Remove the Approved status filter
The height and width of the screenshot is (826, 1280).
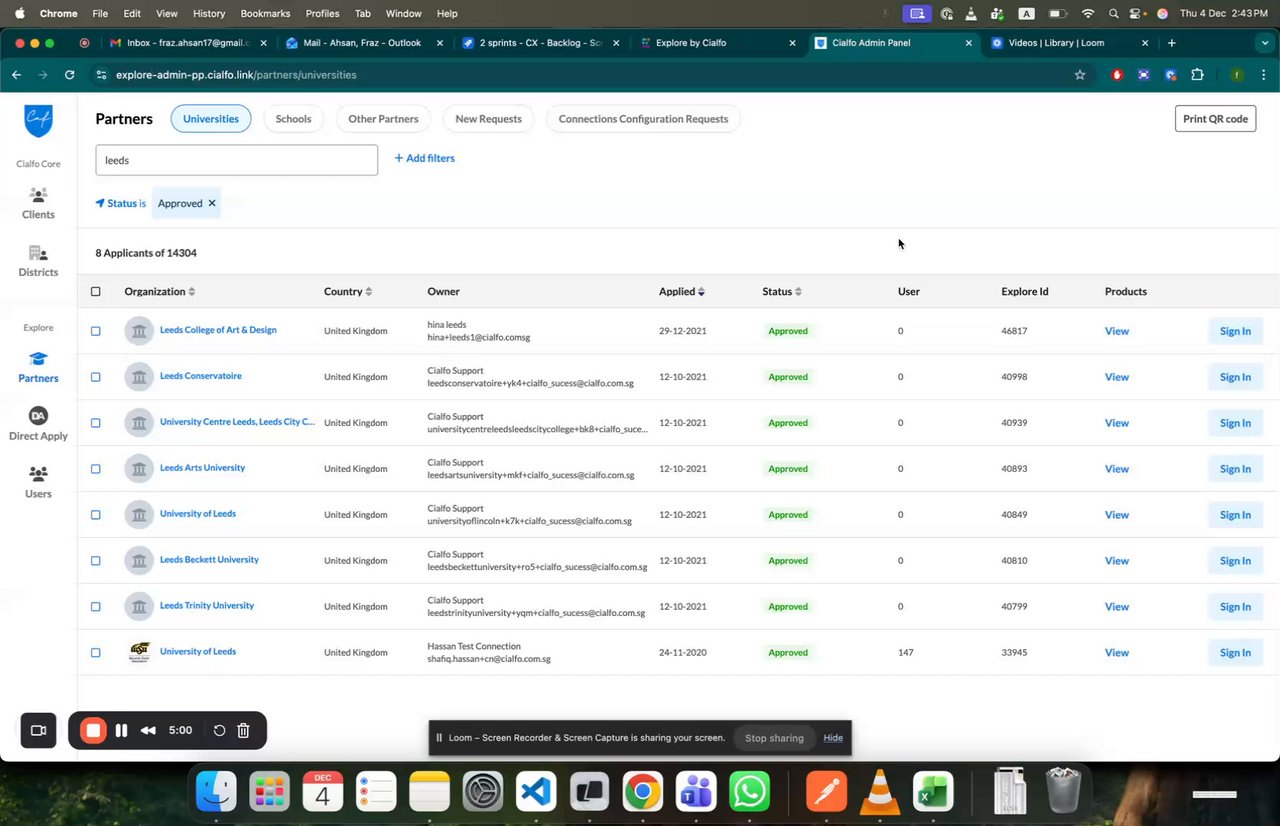coord(212,203)
